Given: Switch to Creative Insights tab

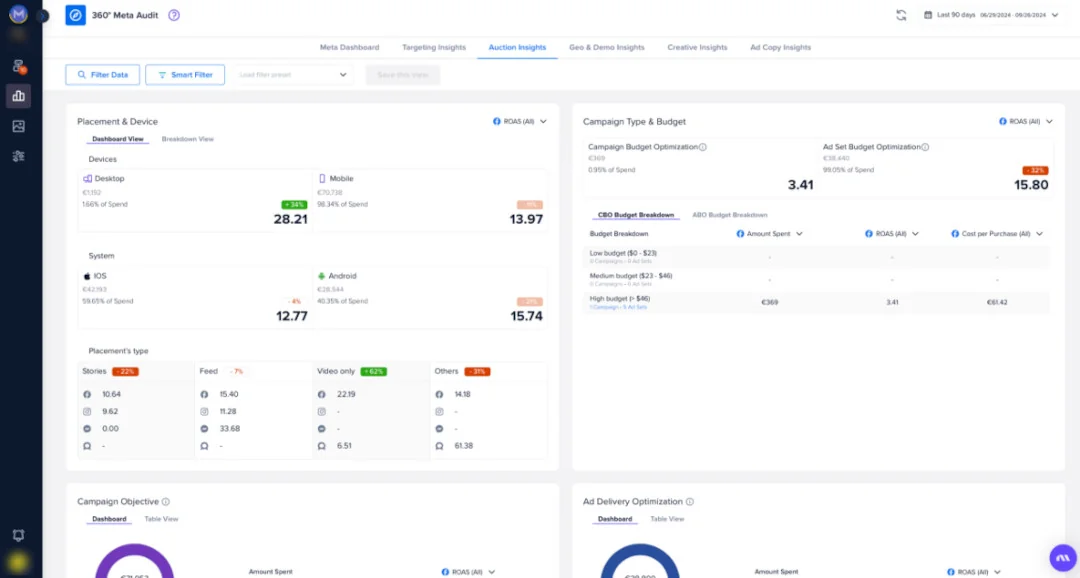Looking at the screenshot, I should pyautogui.click(x=697, y=48).
